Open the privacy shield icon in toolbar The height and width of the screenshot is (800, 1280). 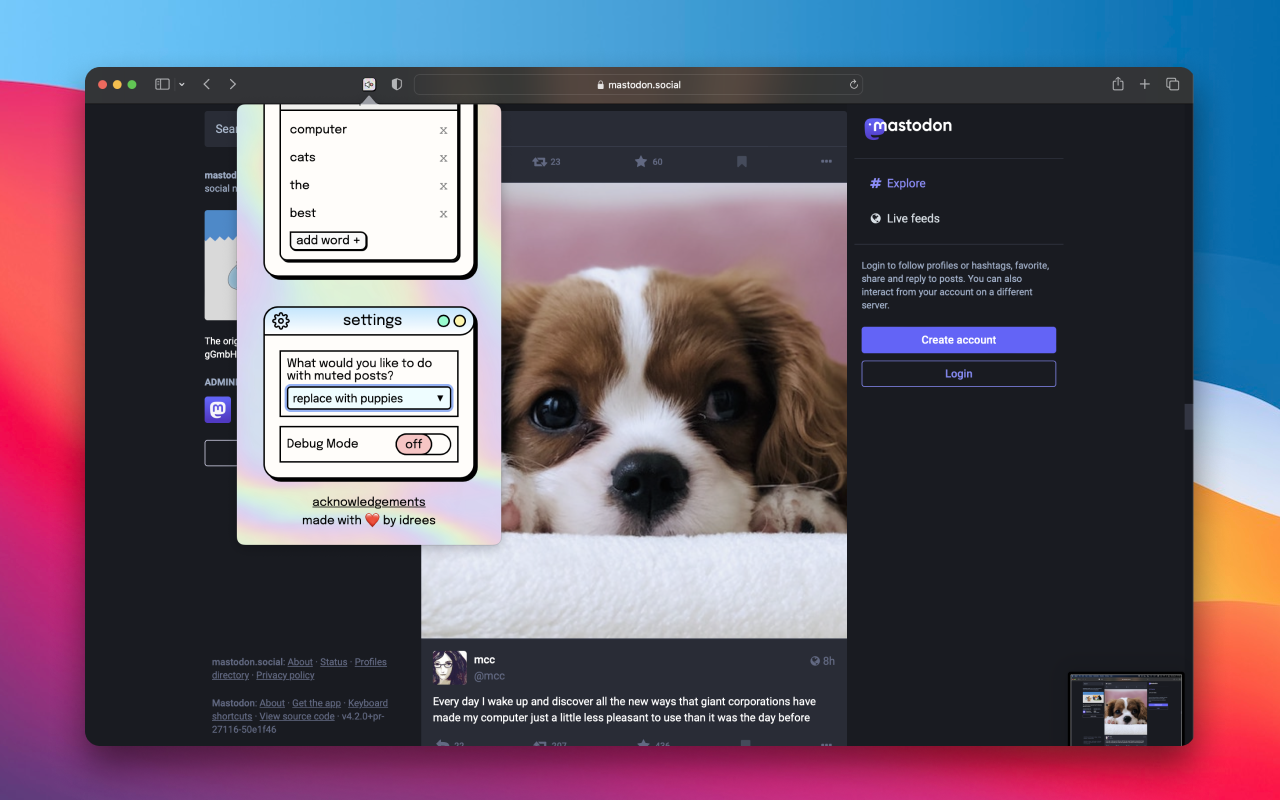pos(397,85)
